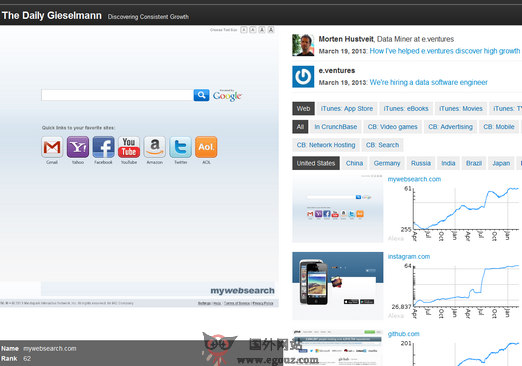Screen dimensions: 522x366
Task: Open the Facebook quick link icon
Action: click(103, 147)
